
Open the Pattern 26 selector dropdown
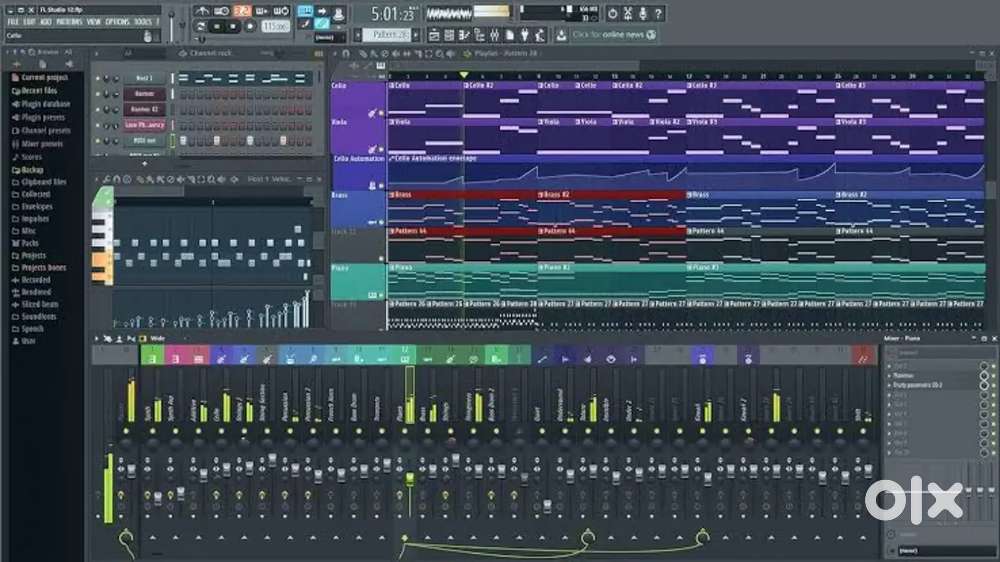point(387,34)
